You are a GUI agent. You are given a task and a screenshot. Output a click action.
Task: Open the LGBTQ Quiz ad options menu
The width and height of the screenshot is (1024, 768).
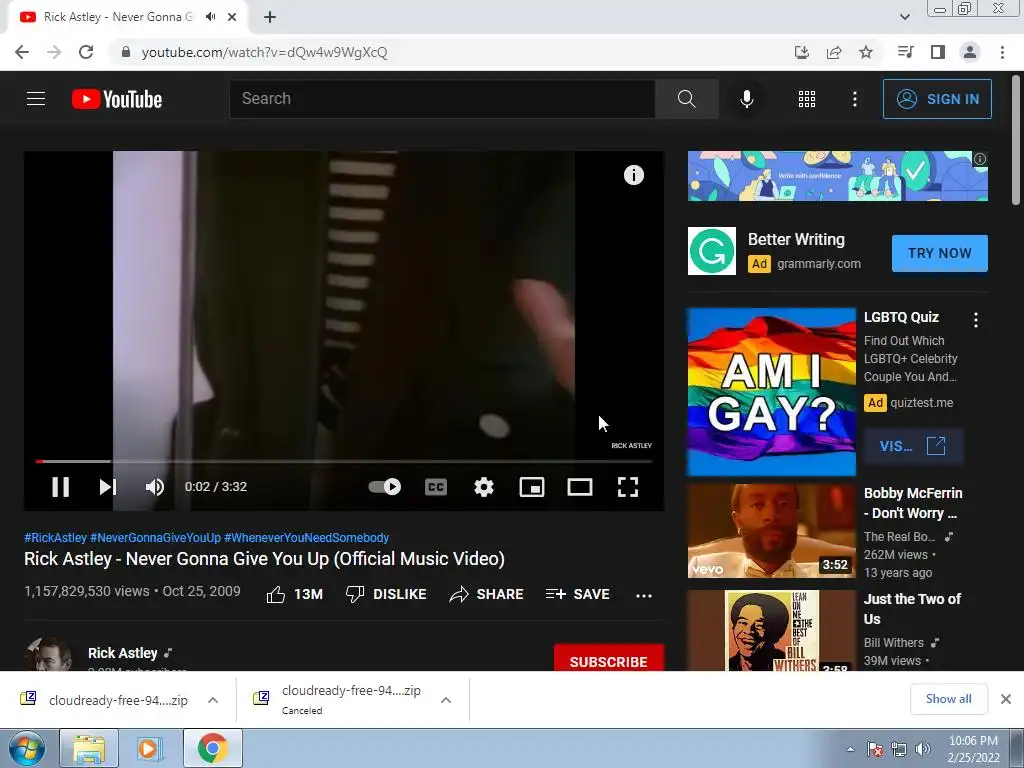point(976,320)
